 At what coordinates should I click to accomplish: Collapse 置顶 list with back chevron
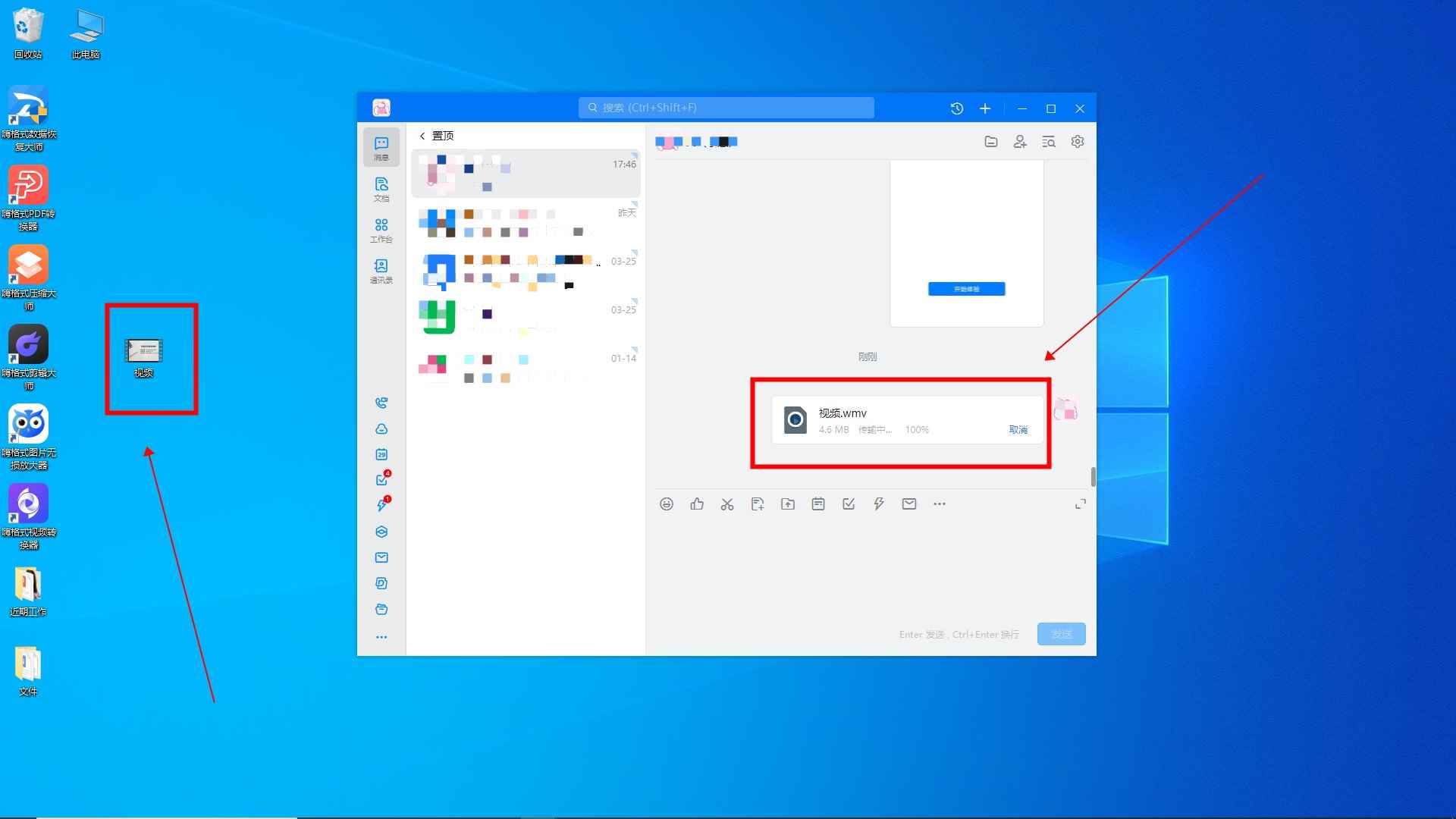[422, 136]
